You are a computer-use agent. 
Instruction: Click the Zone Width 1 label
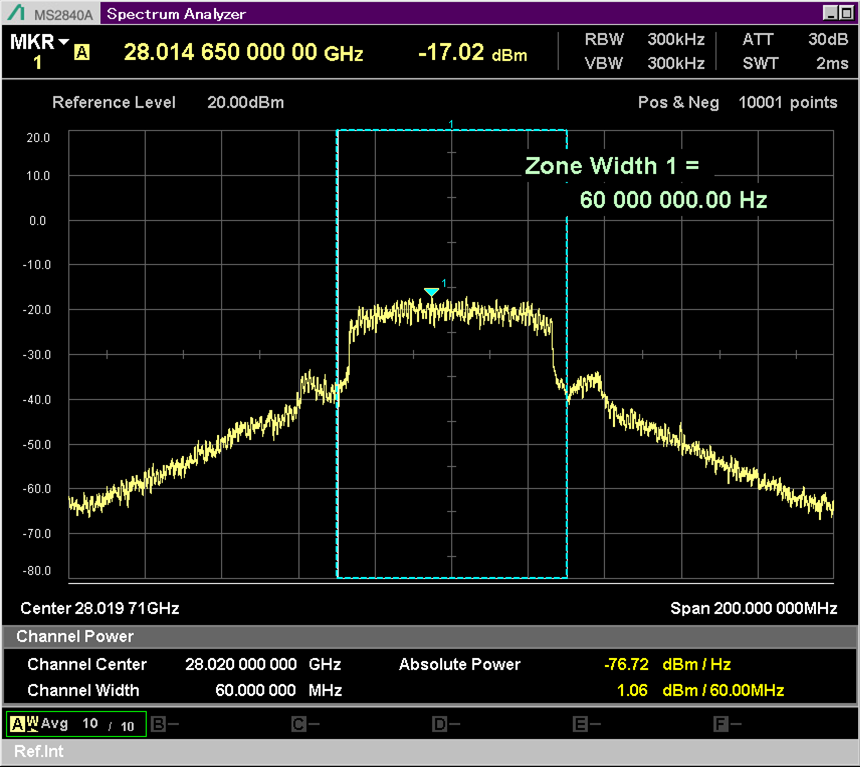tap(620, 166)
